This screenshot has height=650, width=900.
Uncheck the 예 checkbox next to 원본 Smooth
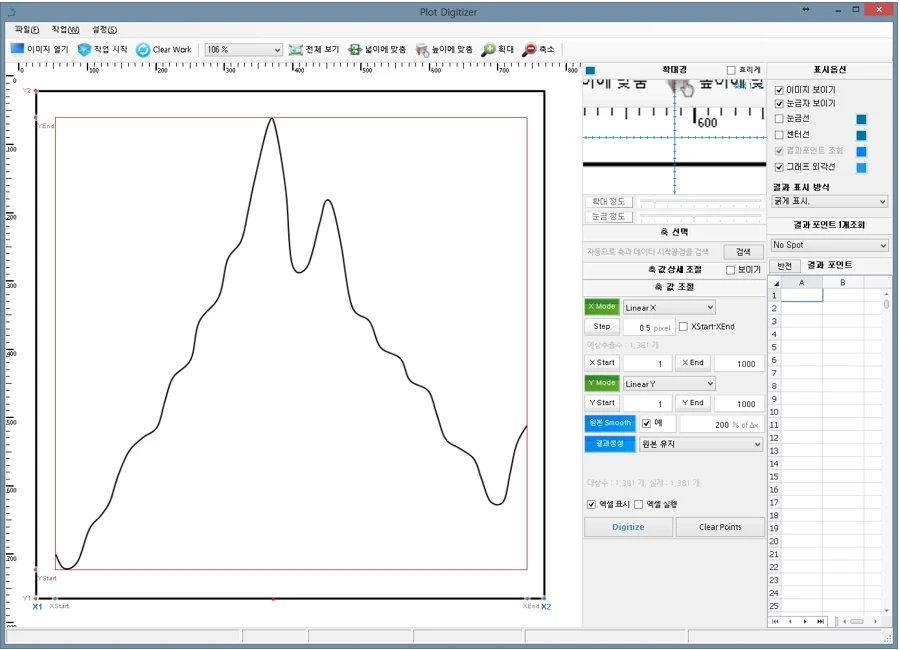pos(646,423)
